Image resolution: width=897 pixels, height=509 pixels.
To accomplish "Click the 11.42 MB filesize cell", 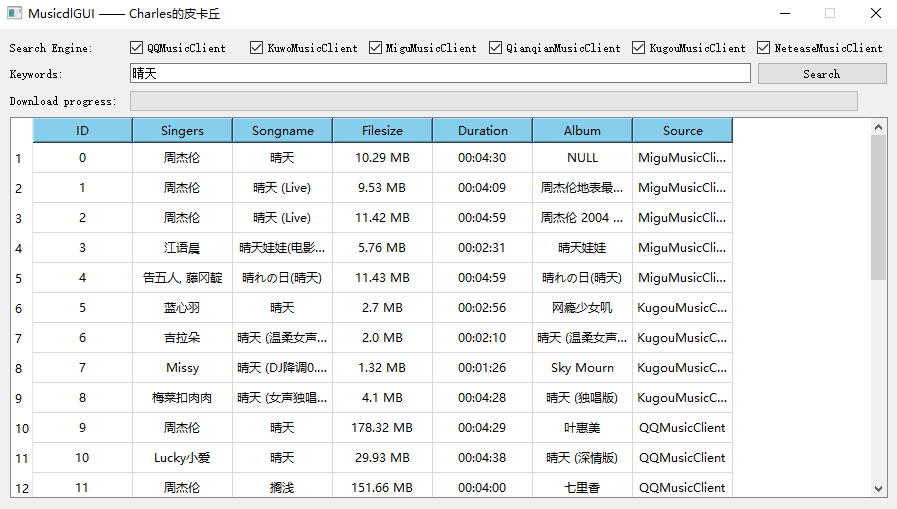I will 382,218.
